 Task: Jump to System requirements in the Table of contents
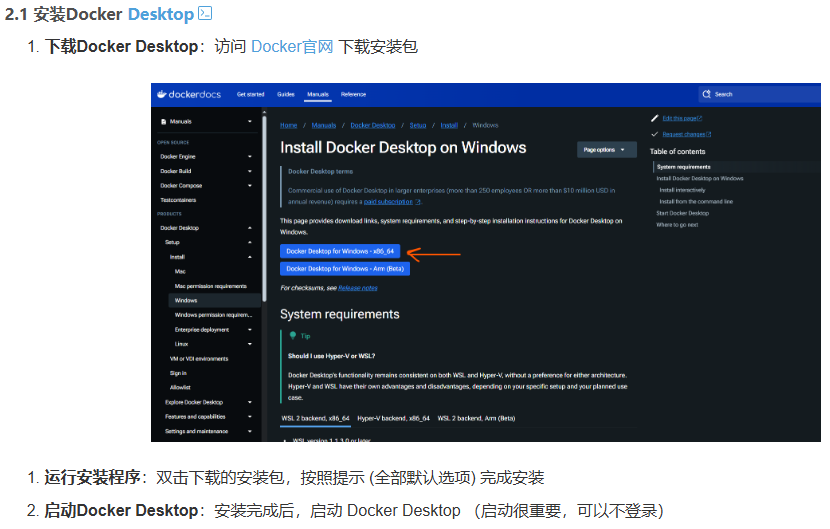(x=683, y=167)
